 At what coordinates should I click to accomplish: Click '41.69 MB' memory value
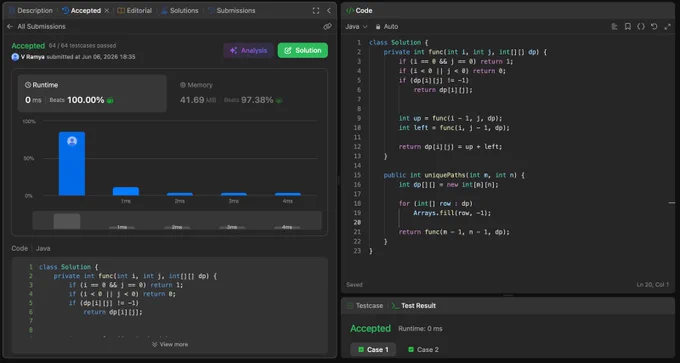click(x=198, y=100)
